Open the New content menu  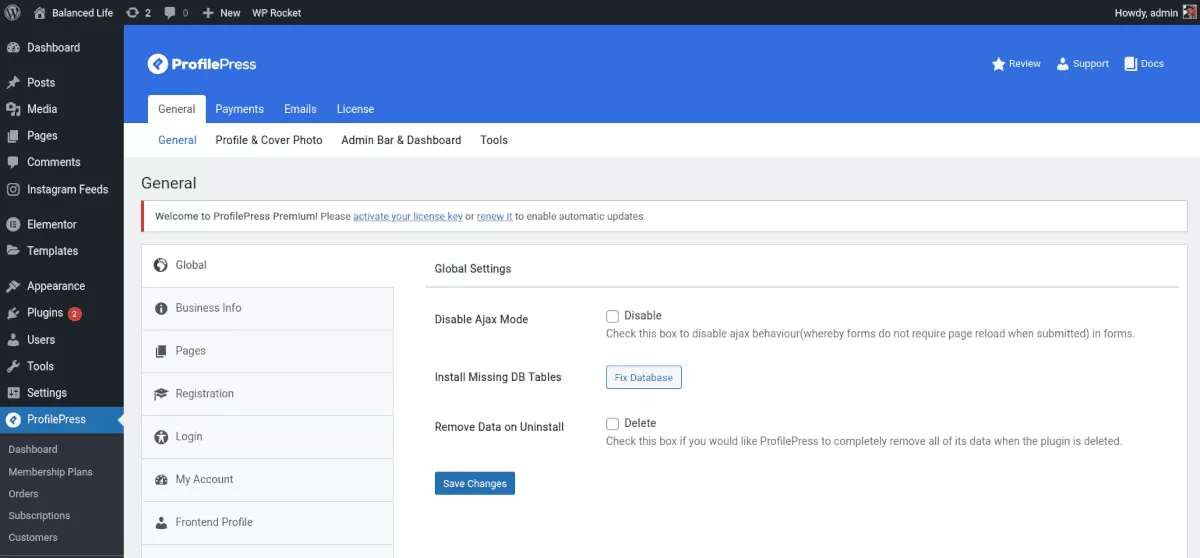[221, 13]
